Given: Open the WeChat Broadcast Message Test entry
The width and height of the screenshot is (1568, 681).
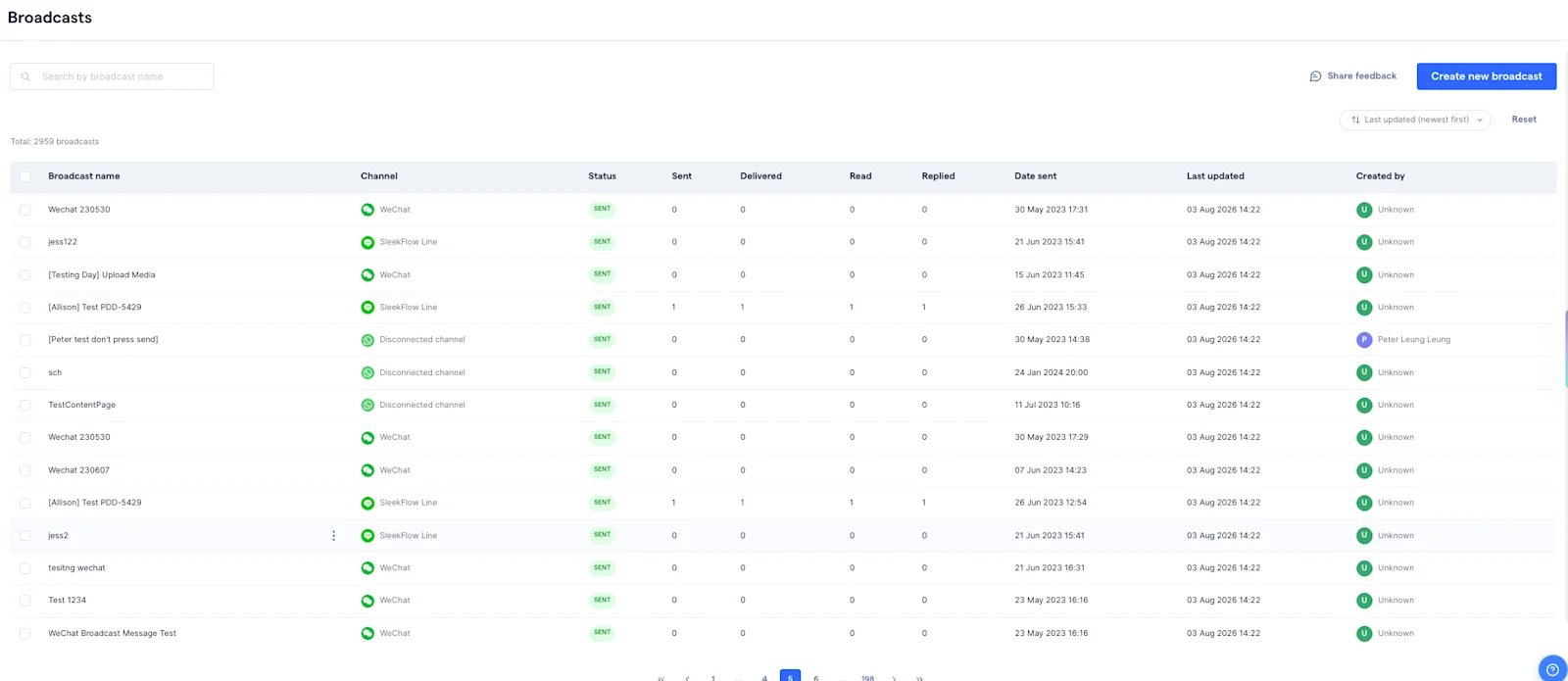Looking at the screenshot, I should [x=113, y=634].
